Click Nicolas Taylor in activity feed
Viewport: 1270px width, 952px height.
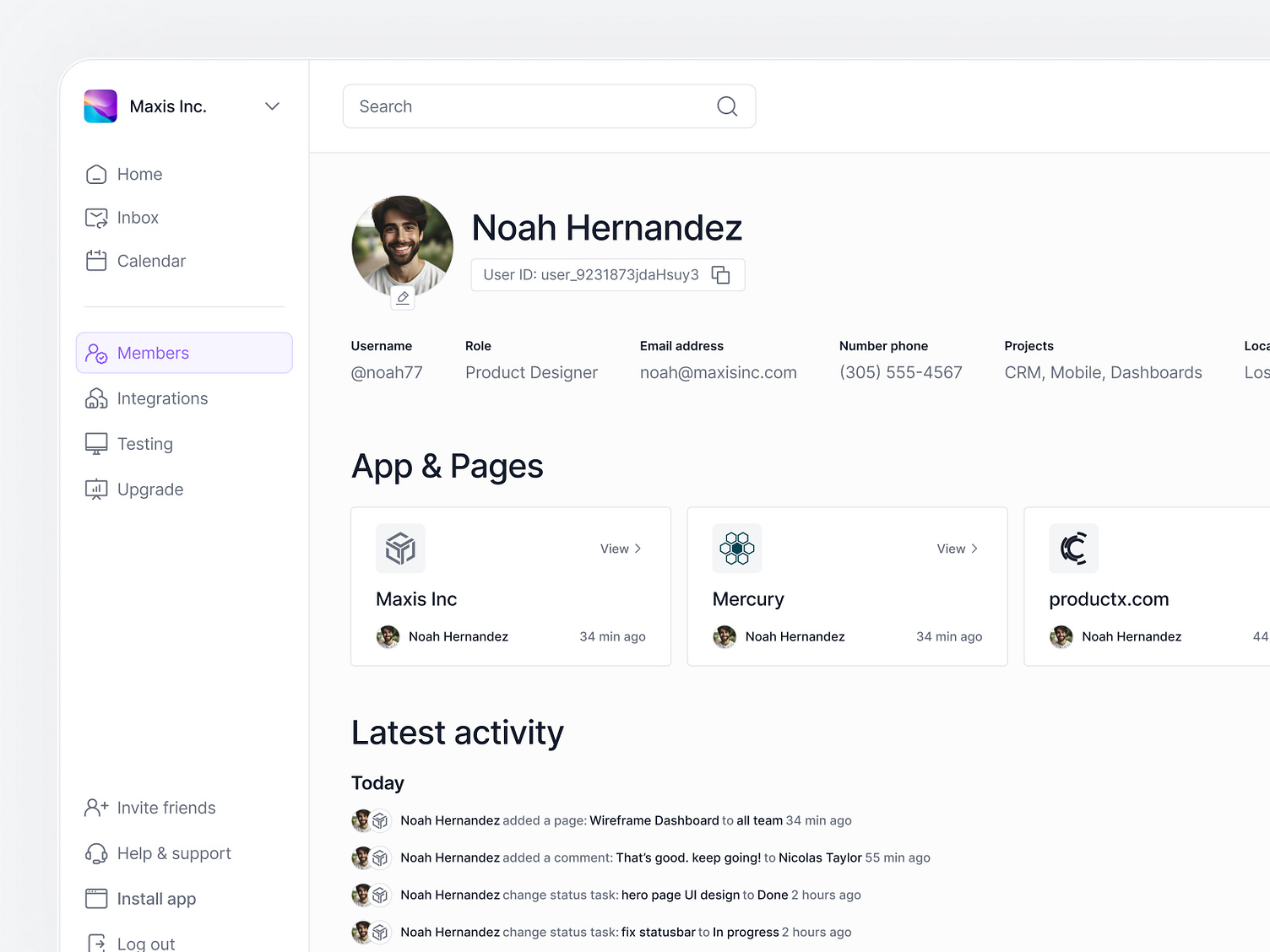(x=820, y=857)
